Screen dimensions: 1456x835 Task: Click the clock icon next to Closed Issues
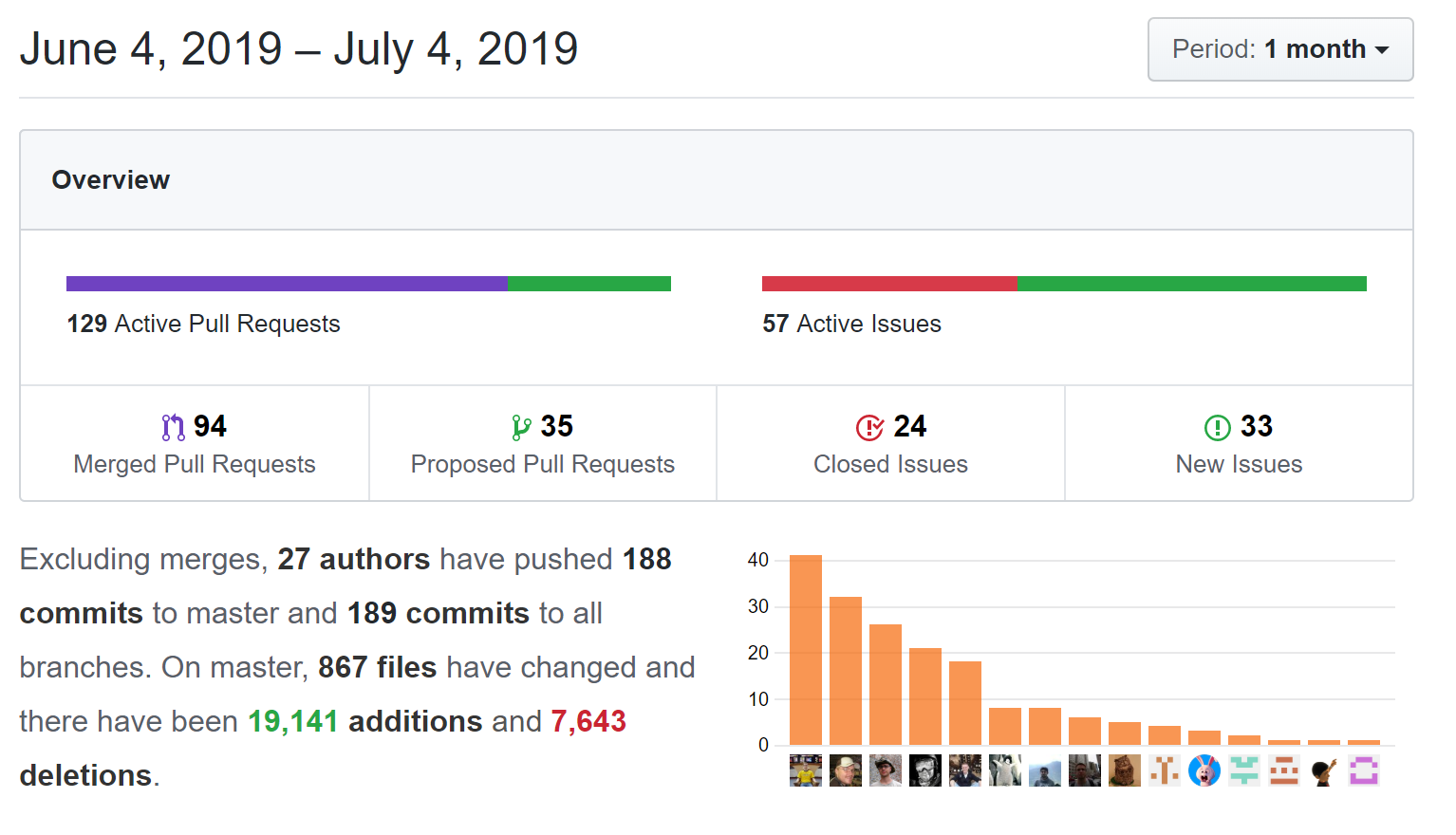868,427
